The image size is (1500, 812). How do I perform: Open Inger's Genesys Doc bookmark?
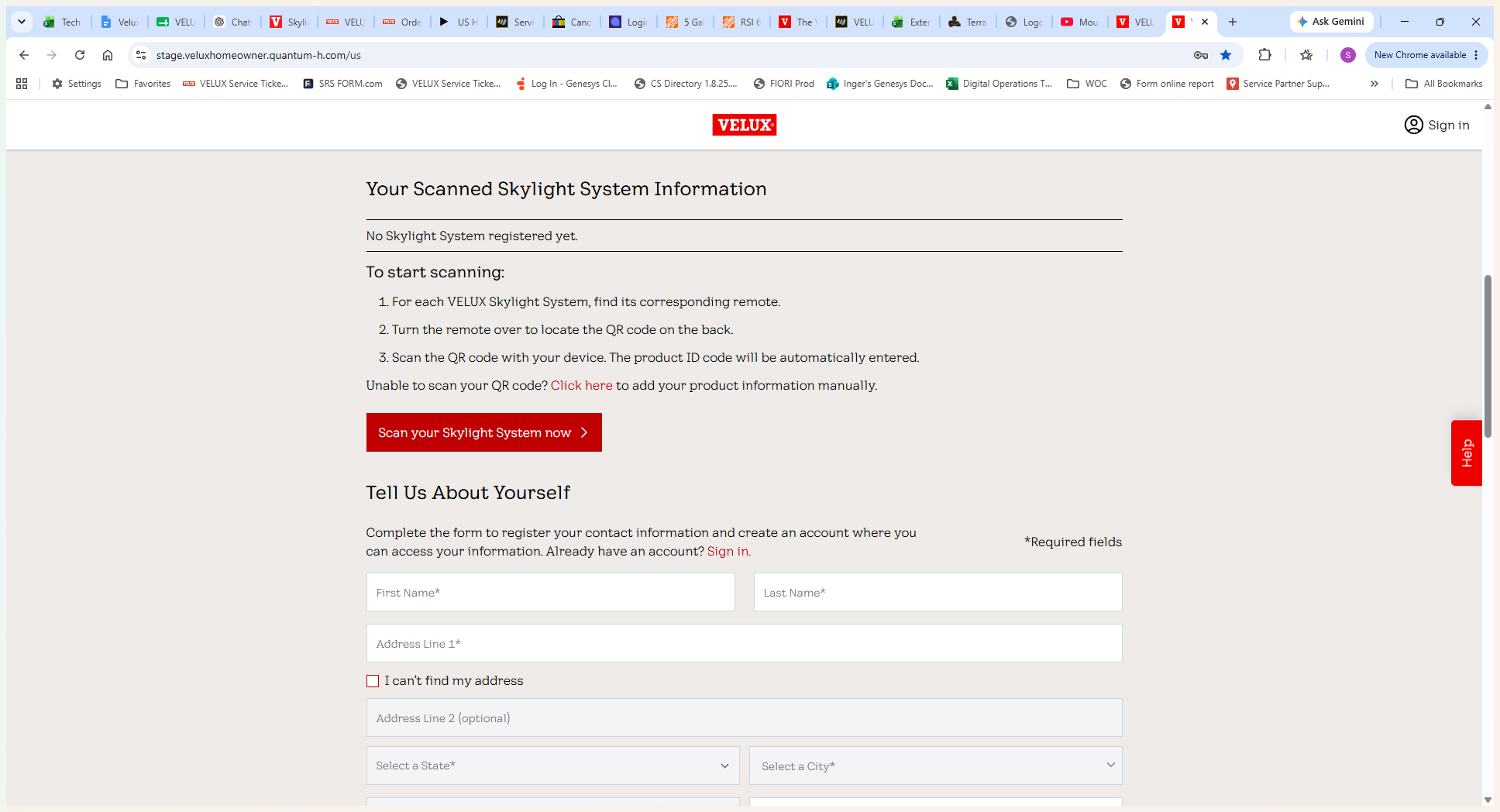pyautogui.click(x=879, y=84)
